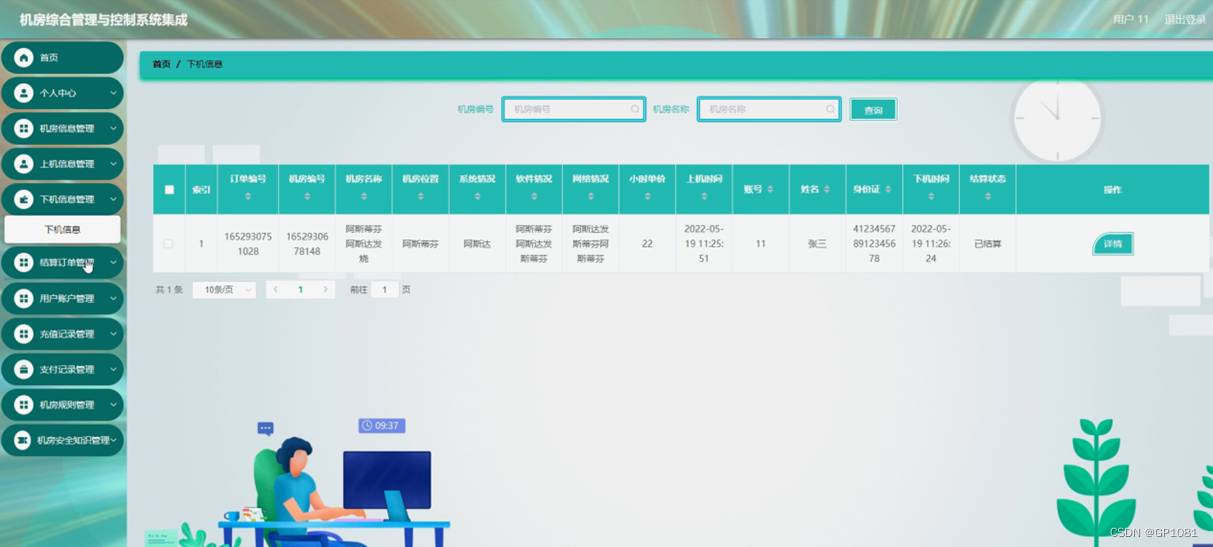Click the 用户 11 label in header
Screen dimensions: 1213x547
coord(1131,19)
